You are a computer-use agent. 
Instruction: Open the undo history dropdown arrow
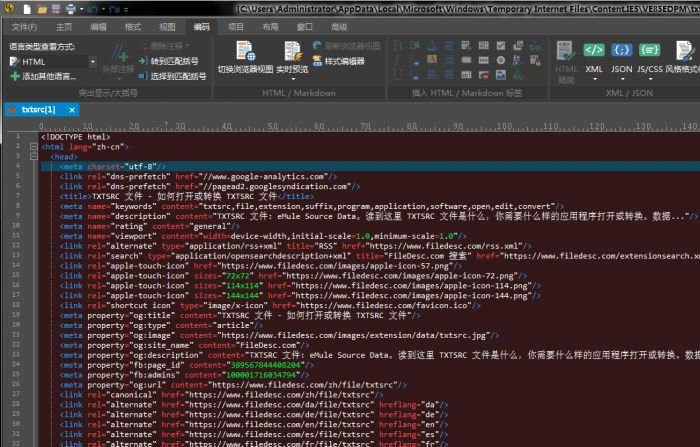coord(103,9)
